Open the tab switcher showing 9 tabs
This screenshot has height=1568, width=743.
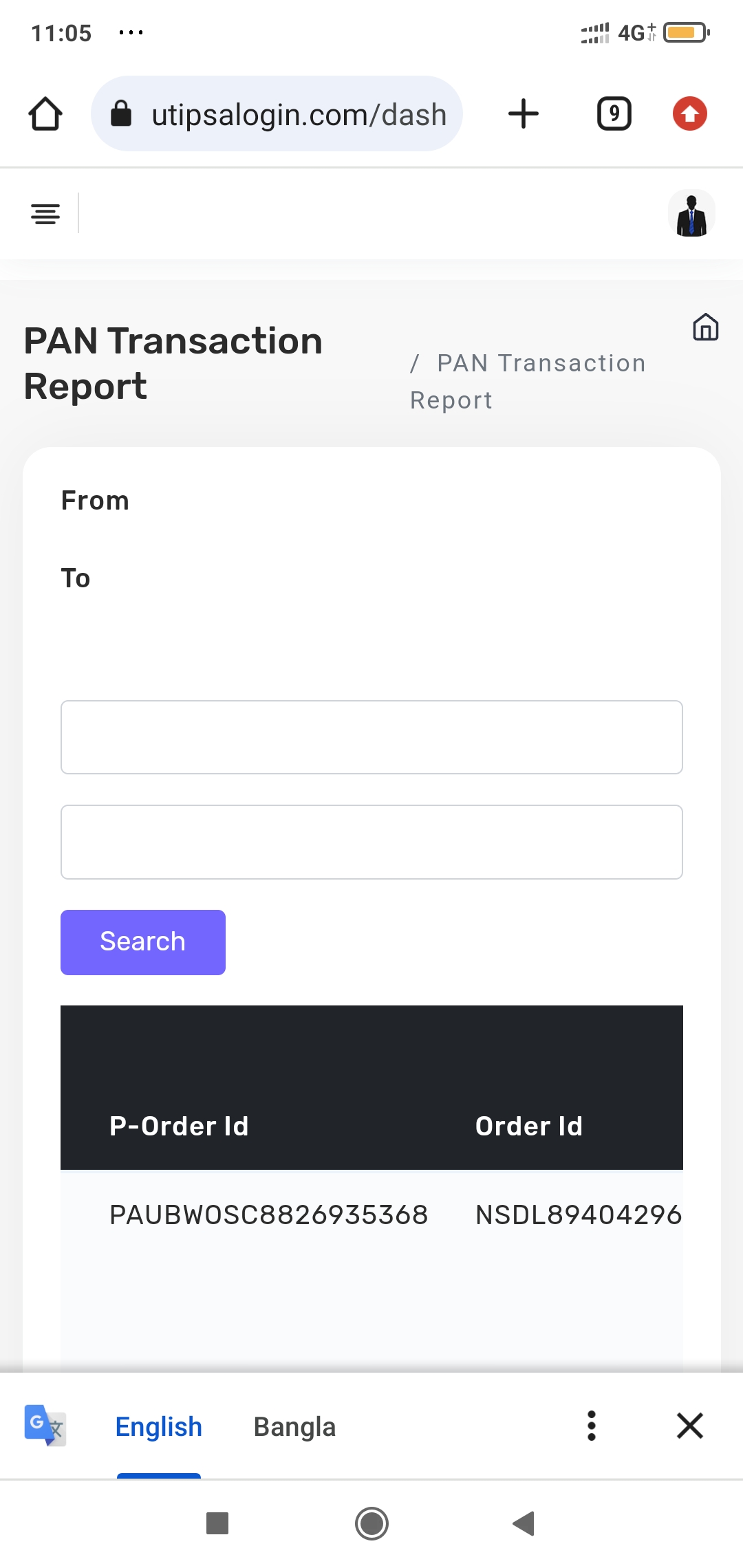(614, 114)
